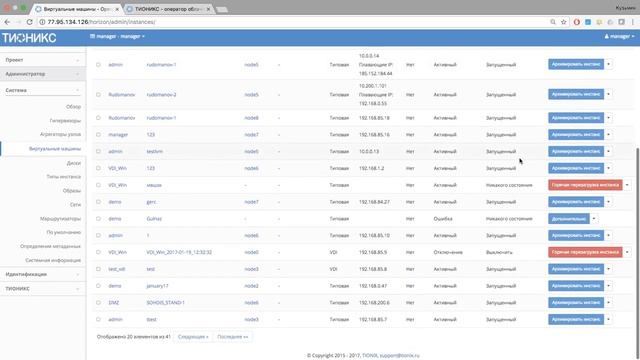The height and width of the screenshot is (360, 640).
Task: Reload the page with the refresh icon
Action: tap(29, 22)
